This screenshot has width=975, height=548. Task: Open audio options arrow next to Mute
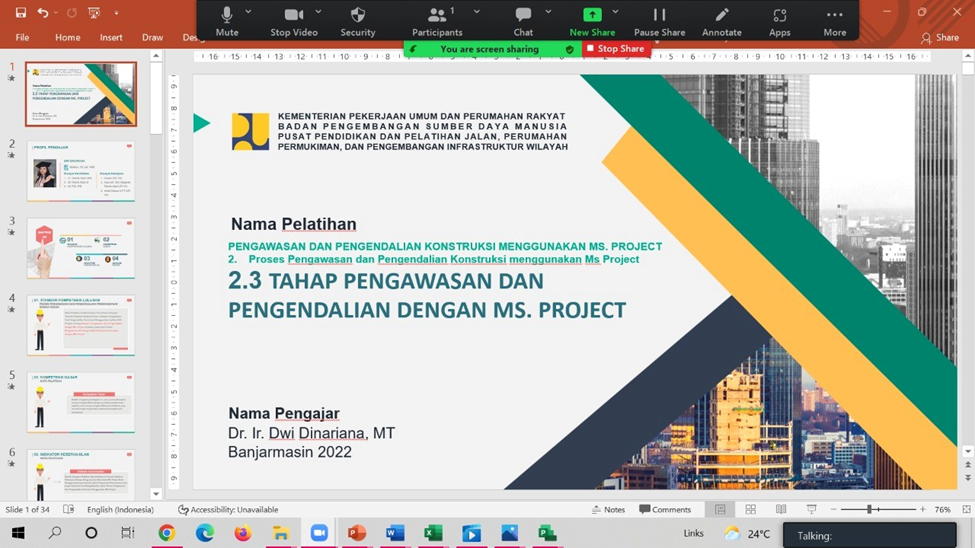pyautogui.click(x=248, y=12)
